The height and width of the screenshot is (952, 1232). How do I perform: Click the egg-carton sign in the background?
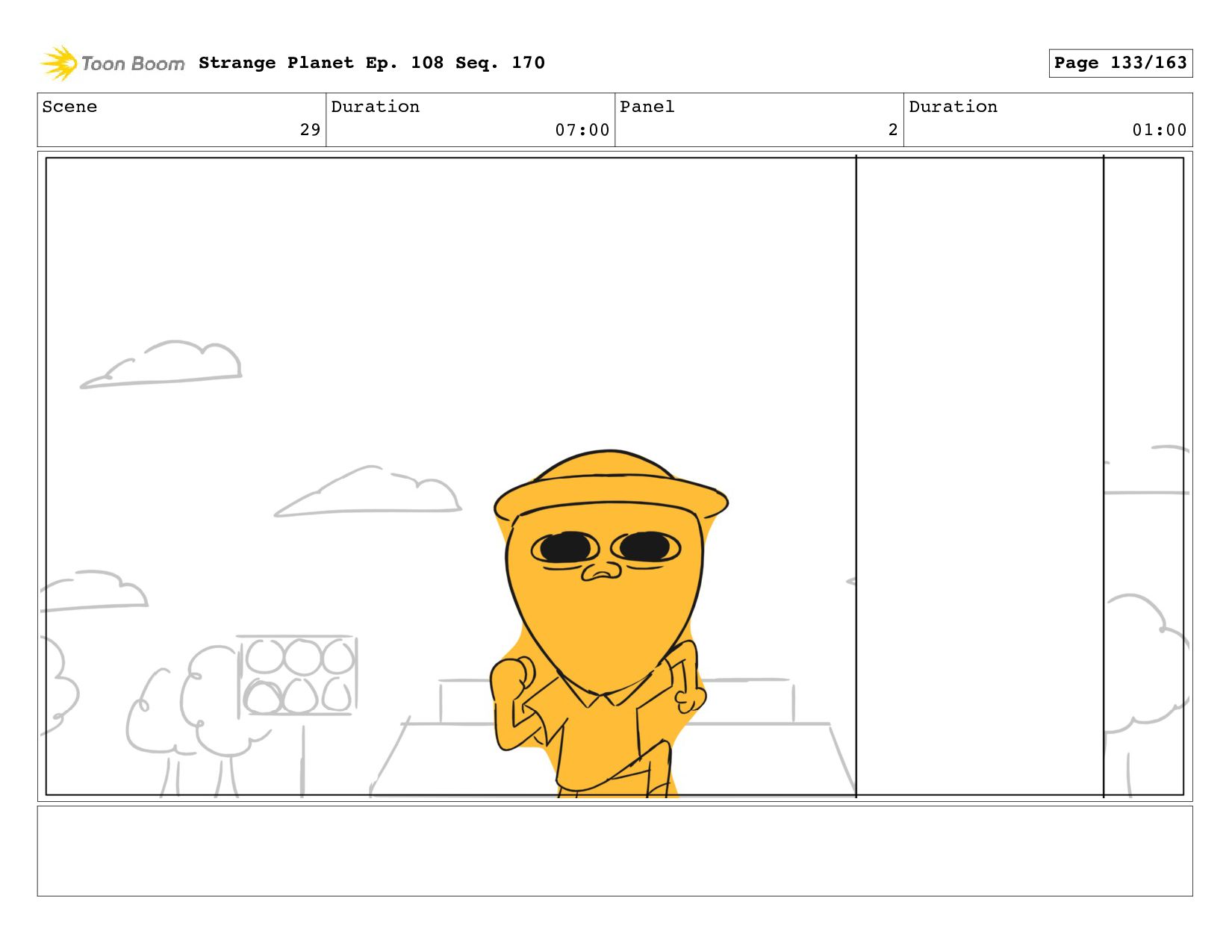[297, 676]
